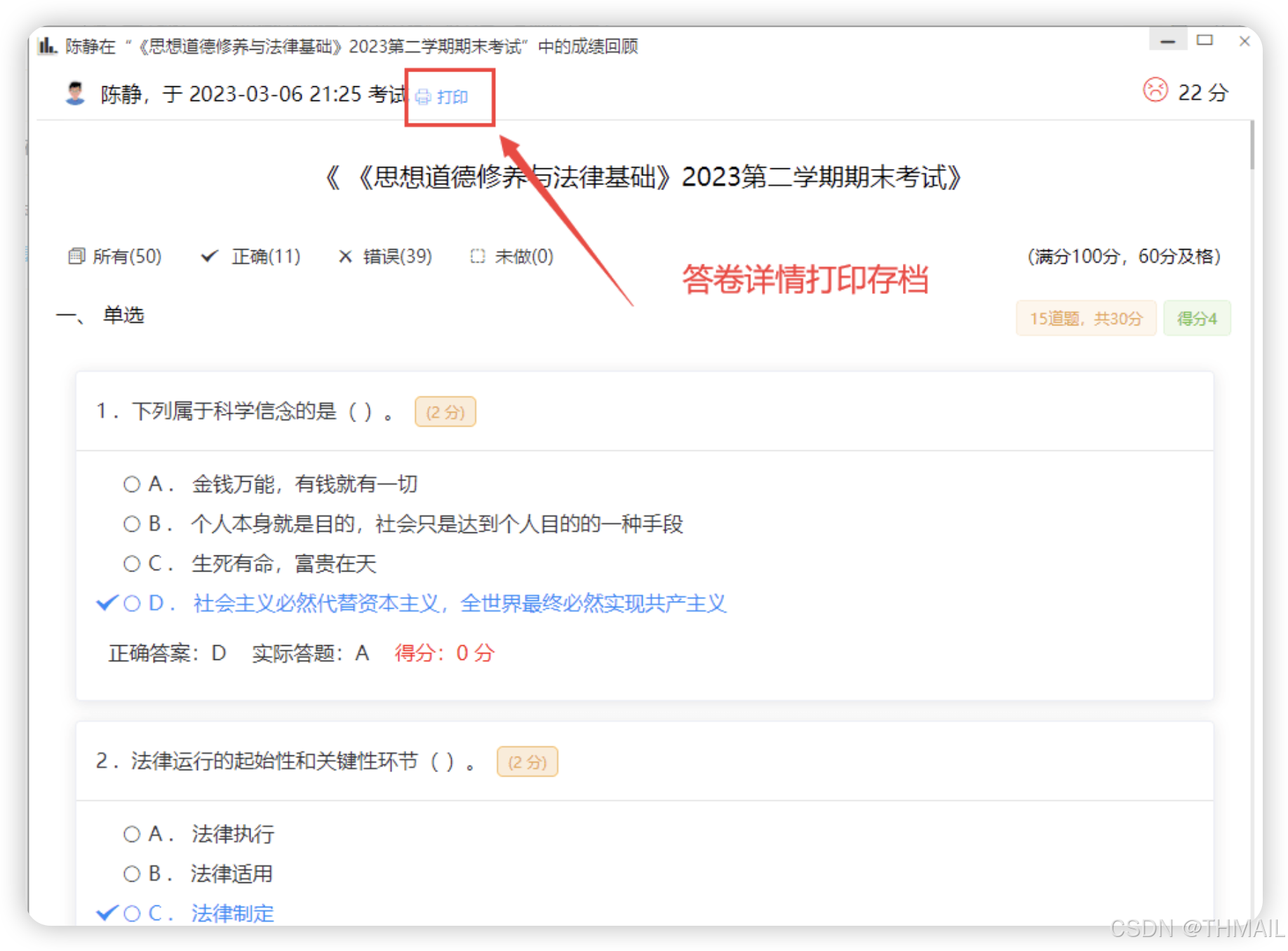Screen dimensions: 1288x951
Task: Click the user avatar icon before 陈静
Action: (x=76, y=92)
